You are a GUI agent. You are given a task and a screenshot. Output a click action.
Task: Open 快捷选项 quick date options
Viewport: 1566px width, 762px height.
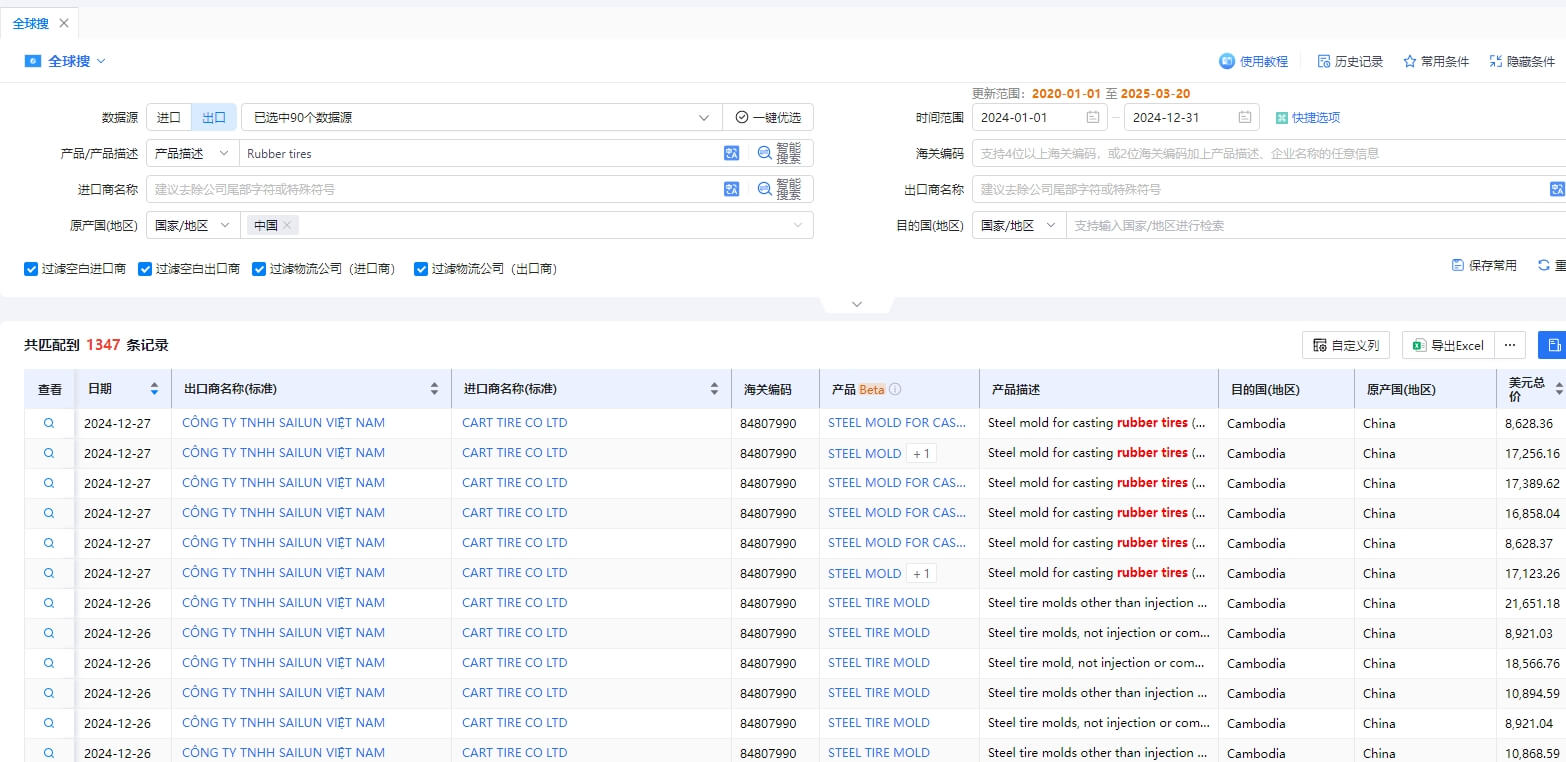pyautogui.click(x=1308, y=117)
